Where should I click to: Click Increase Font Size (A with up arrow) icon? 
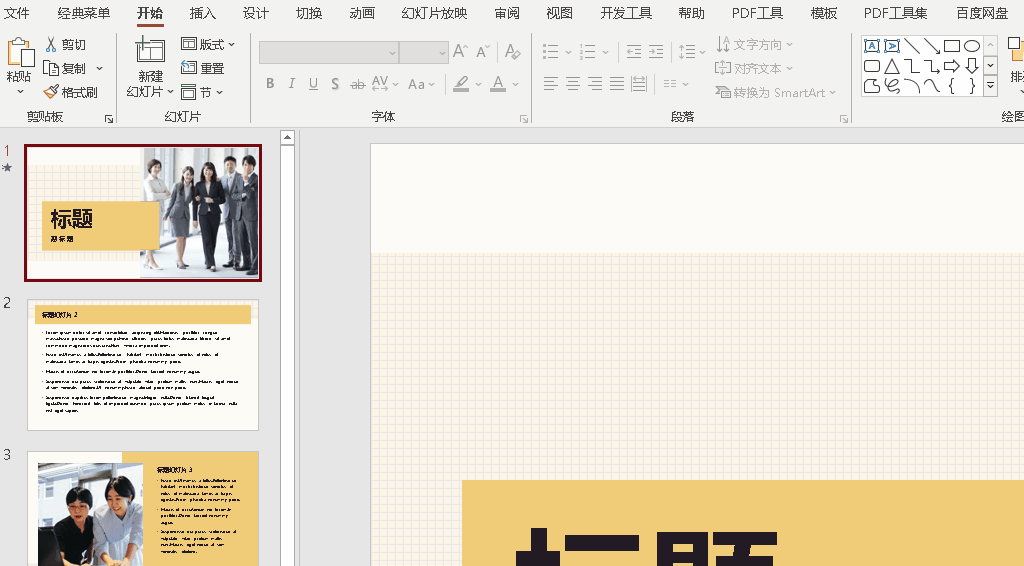460,52
